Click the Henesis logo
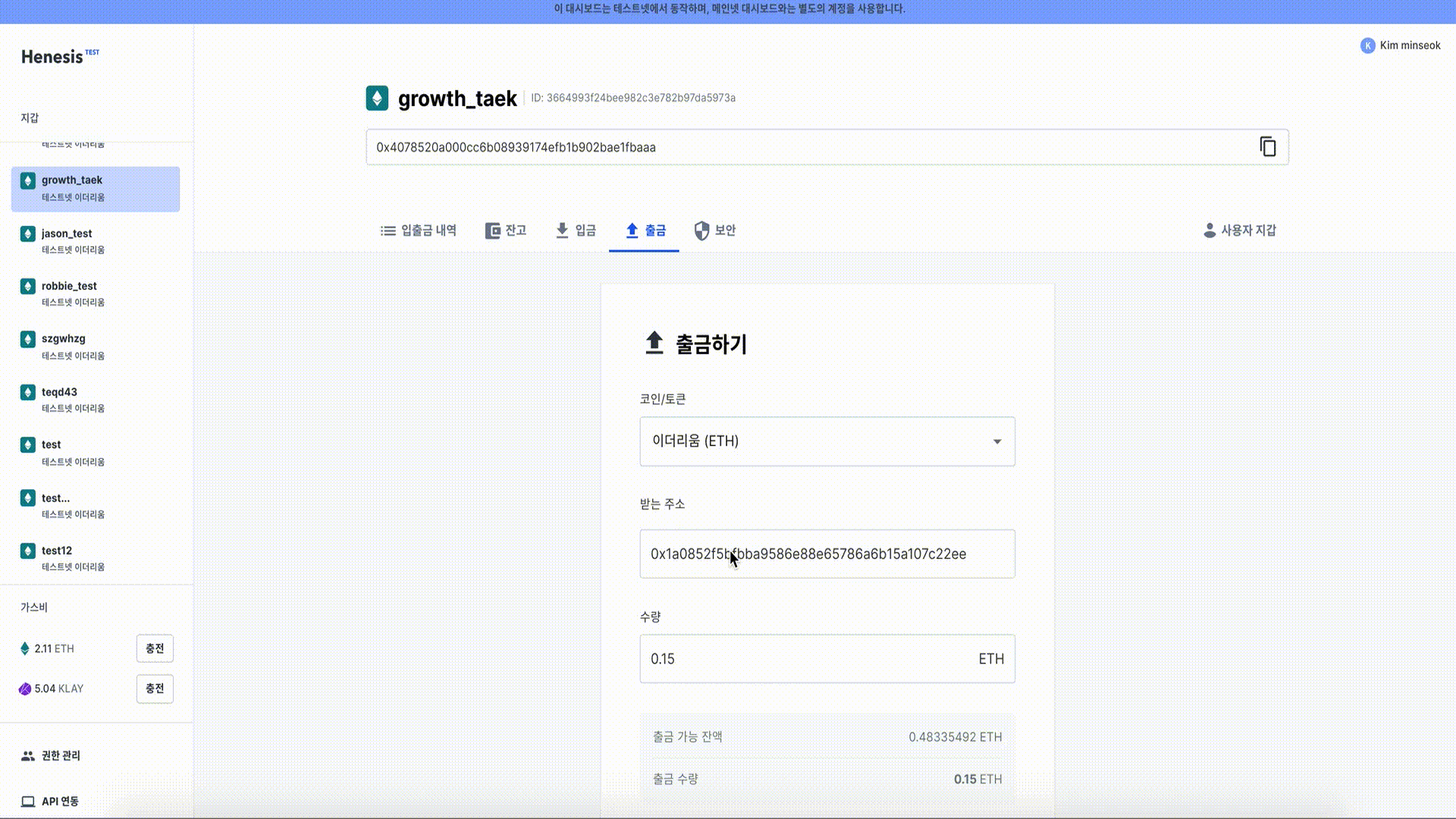This screenshot has height=819, width=1456. pos(60,56)
